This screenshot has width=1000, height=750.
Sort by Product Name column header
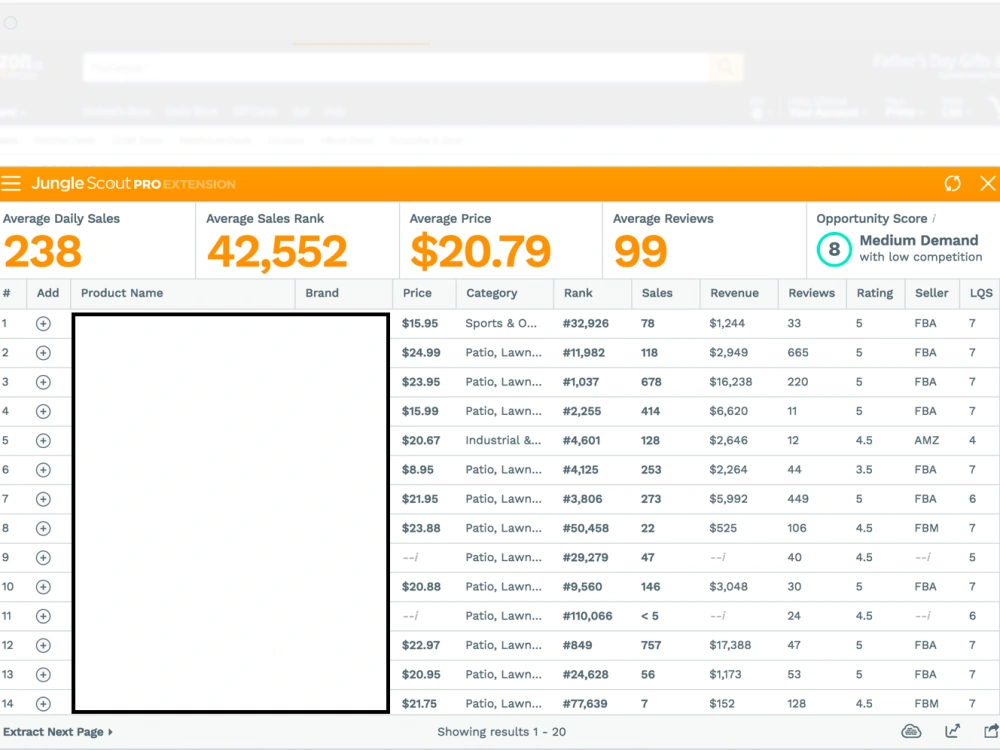pyautogui.click(x=122, y=293)
